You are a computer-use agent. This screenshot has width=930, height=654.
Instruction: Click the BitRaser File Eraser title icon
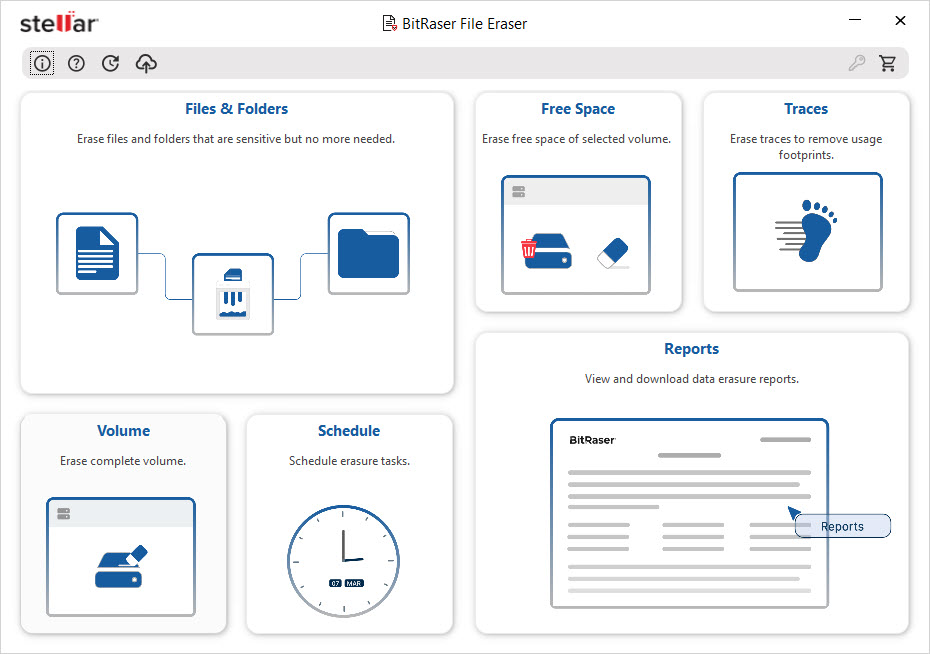[389, 24]
